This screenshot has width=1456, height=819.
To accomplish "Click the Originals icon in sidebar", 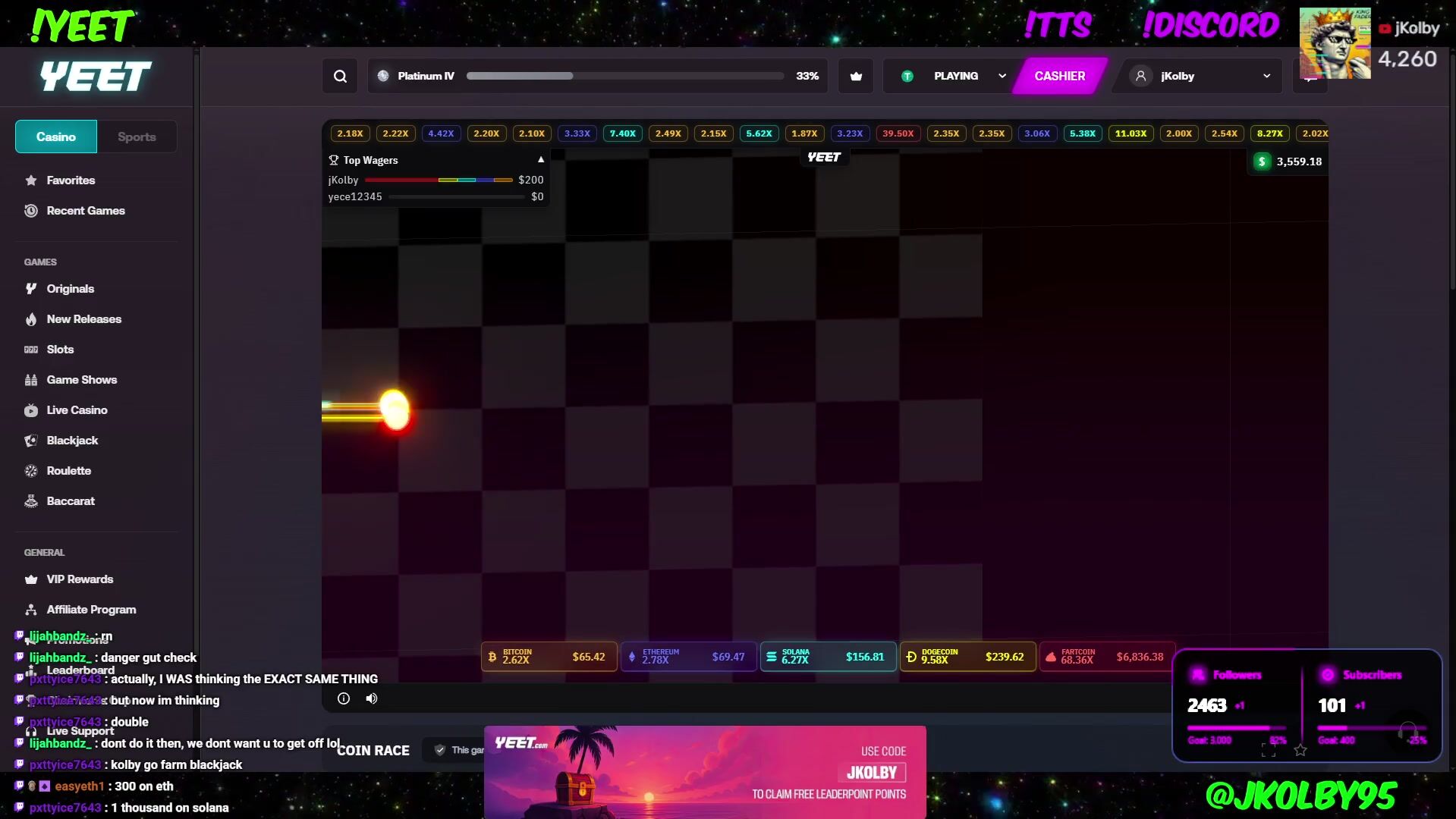I will pos(31,289).
